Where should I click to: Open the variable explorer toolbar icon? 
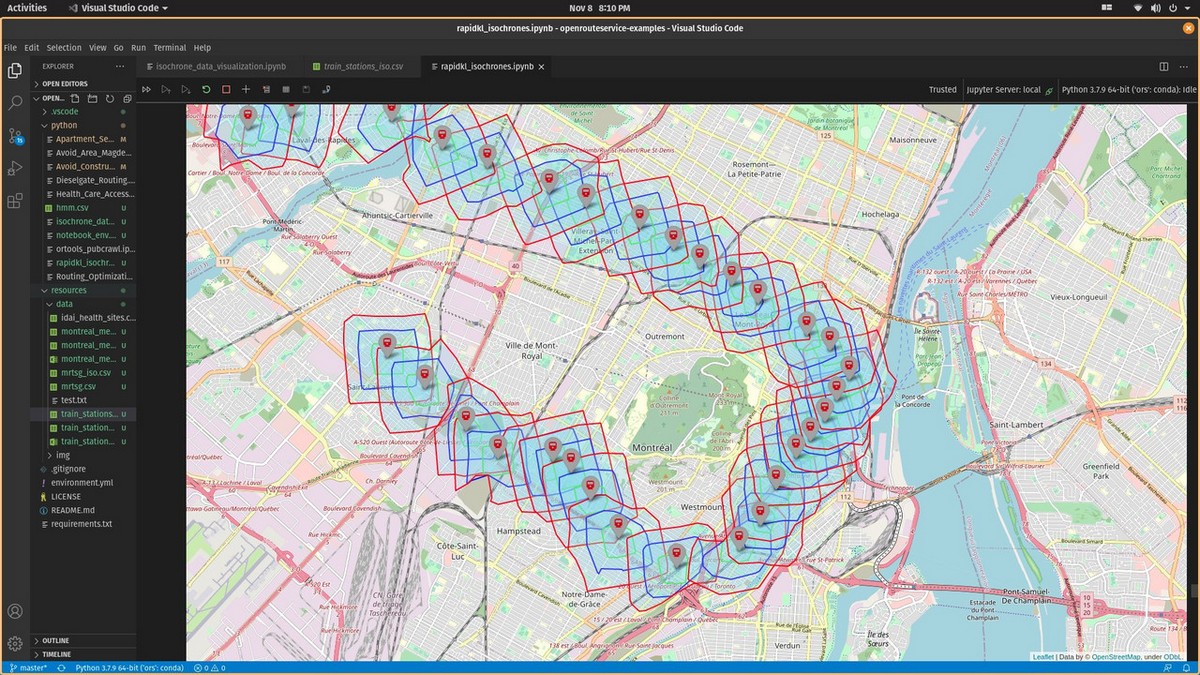286,90
